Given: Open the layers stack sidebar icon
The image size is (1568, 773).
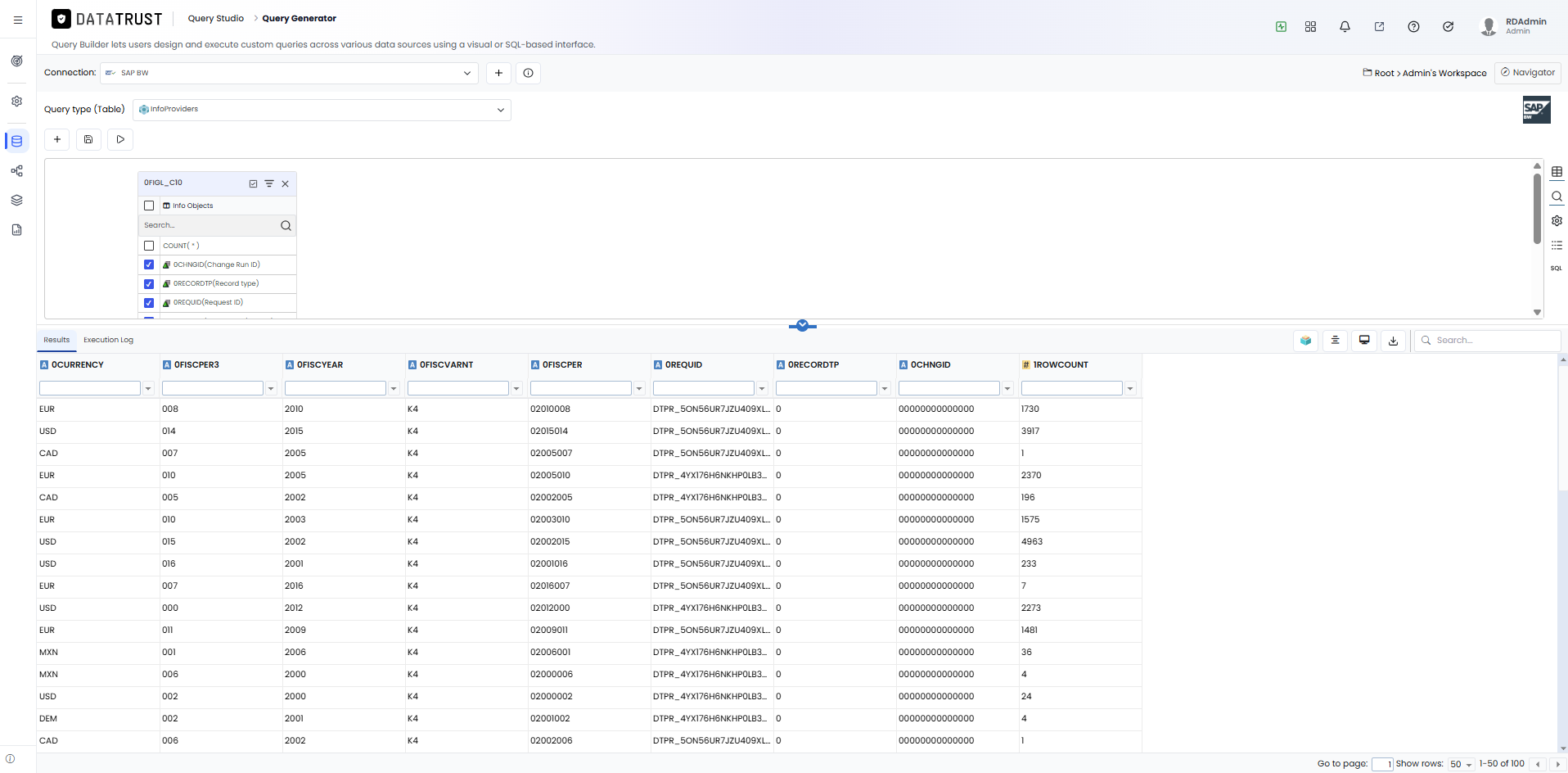Looking at the screenshot, I should (16, 200).
